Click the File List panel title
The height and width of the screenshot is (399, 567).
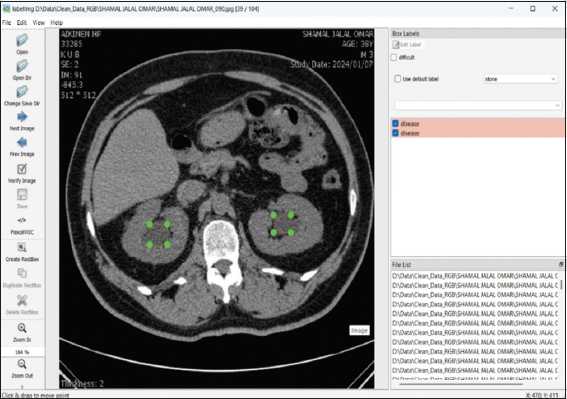tap(402, 265)
